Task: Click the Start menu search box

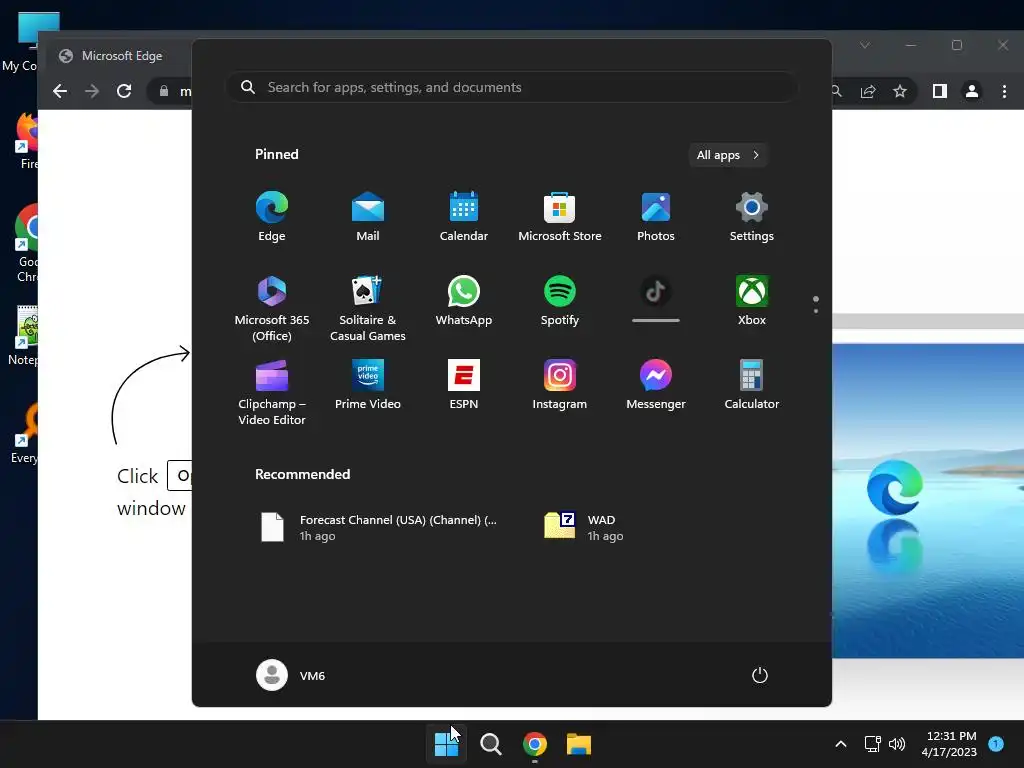Action: point(511,88)
